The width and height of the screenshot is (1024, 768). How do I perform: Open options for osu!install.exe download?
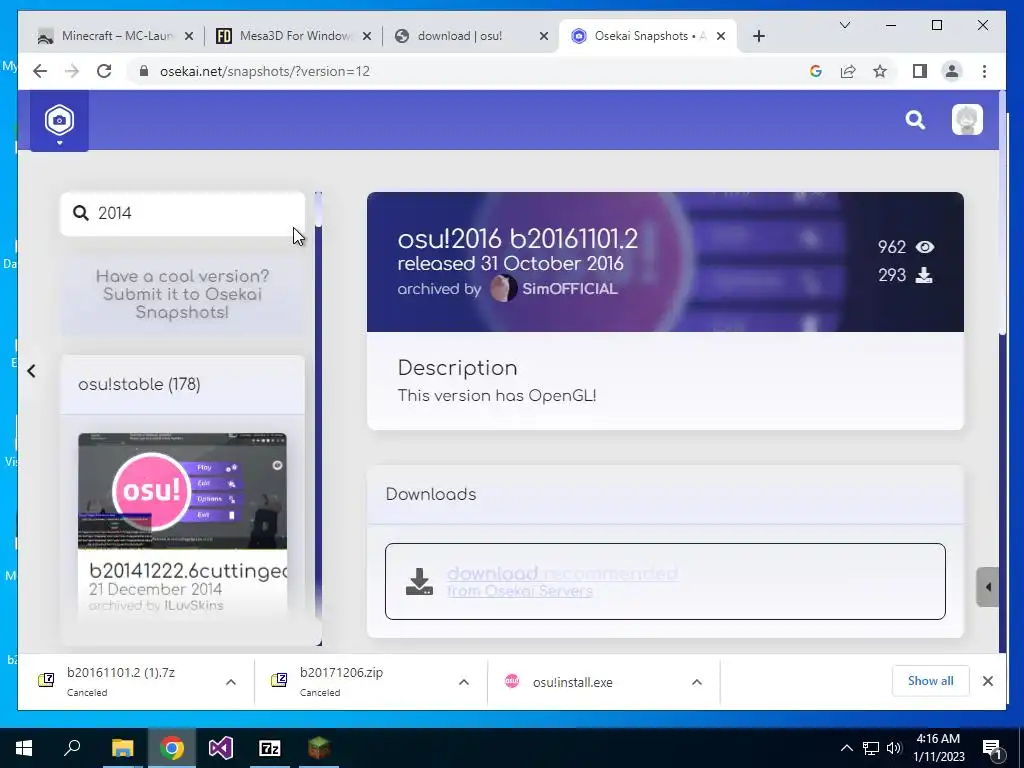coord(697,682)
